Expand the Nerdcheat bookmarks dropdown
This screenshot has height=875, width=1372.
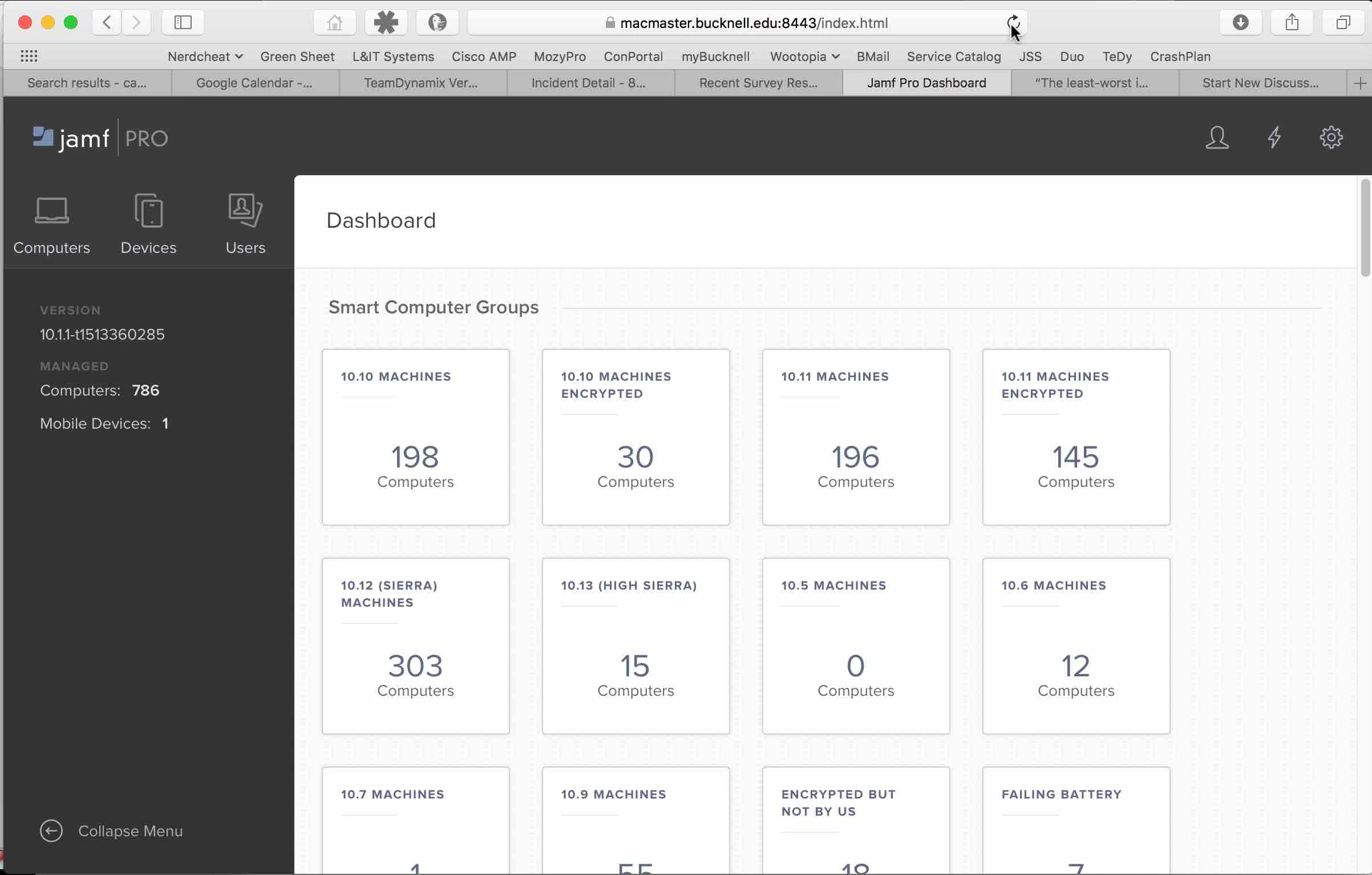pyautogui.click(x=205, y=57)
